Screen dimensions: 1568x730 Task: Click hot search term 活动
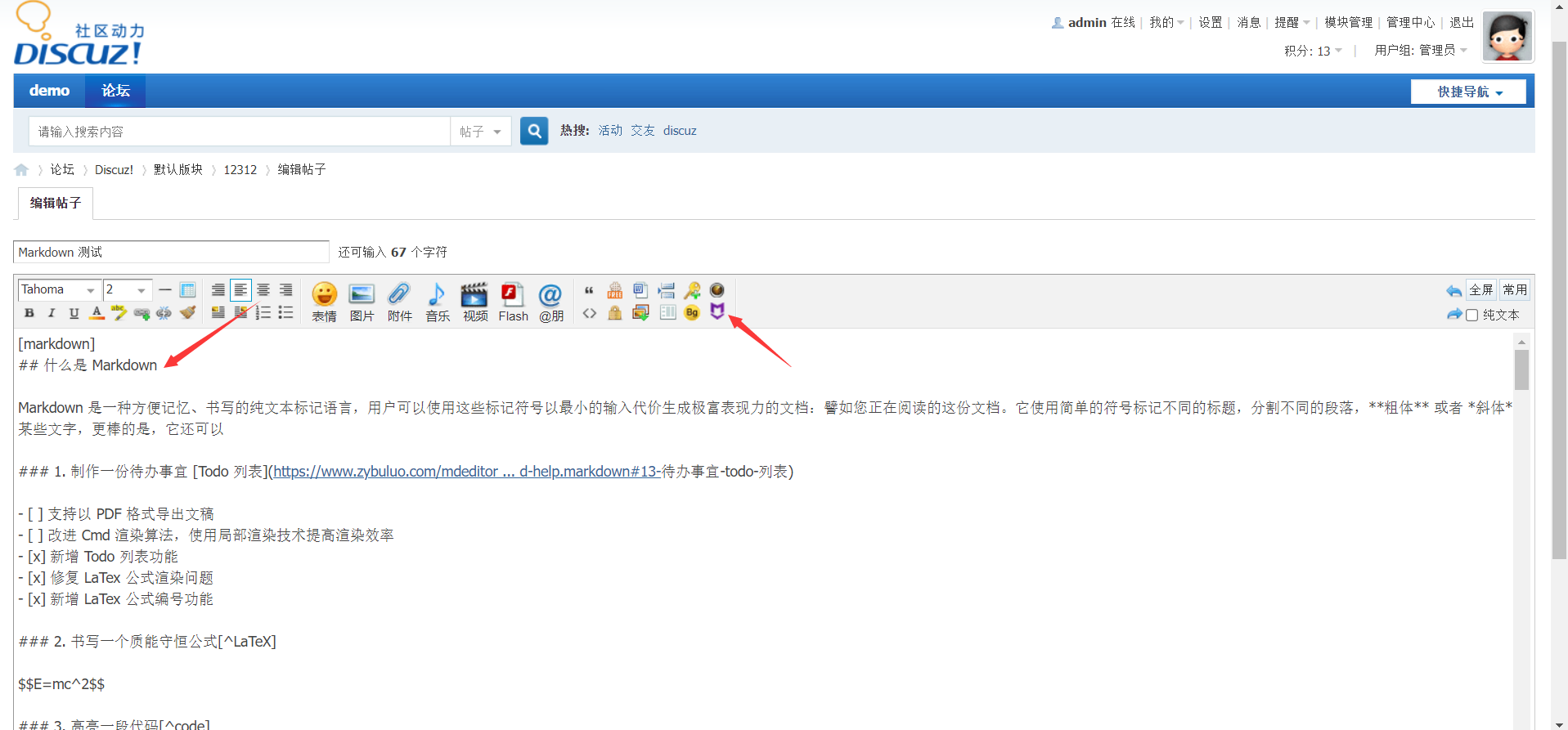tap(610, 131)
